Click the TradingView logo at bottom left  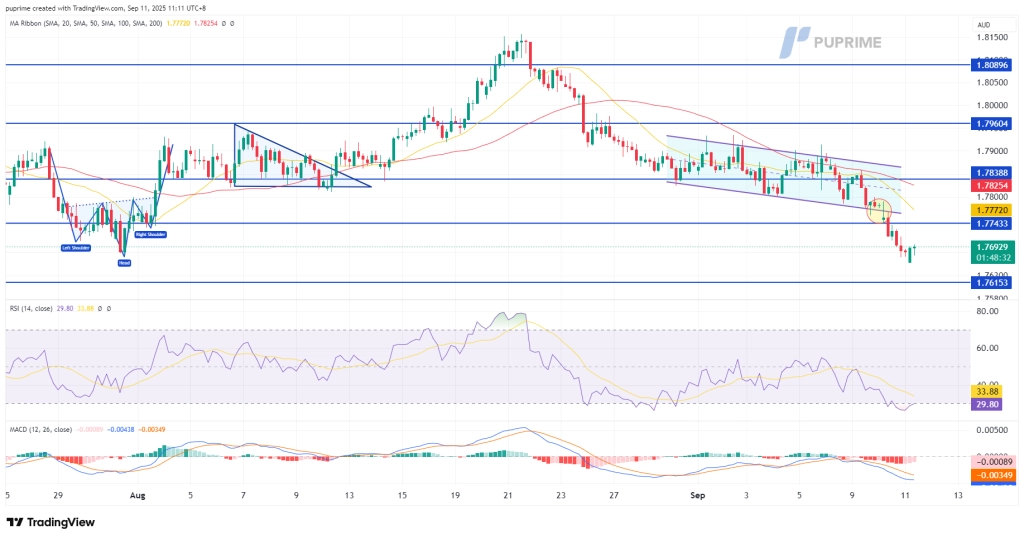(x=51, y=522)
